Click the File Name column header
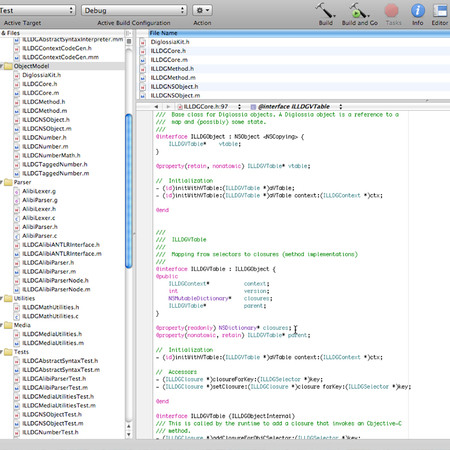Viewport: 450px width, 450px height. coord(299,33)
